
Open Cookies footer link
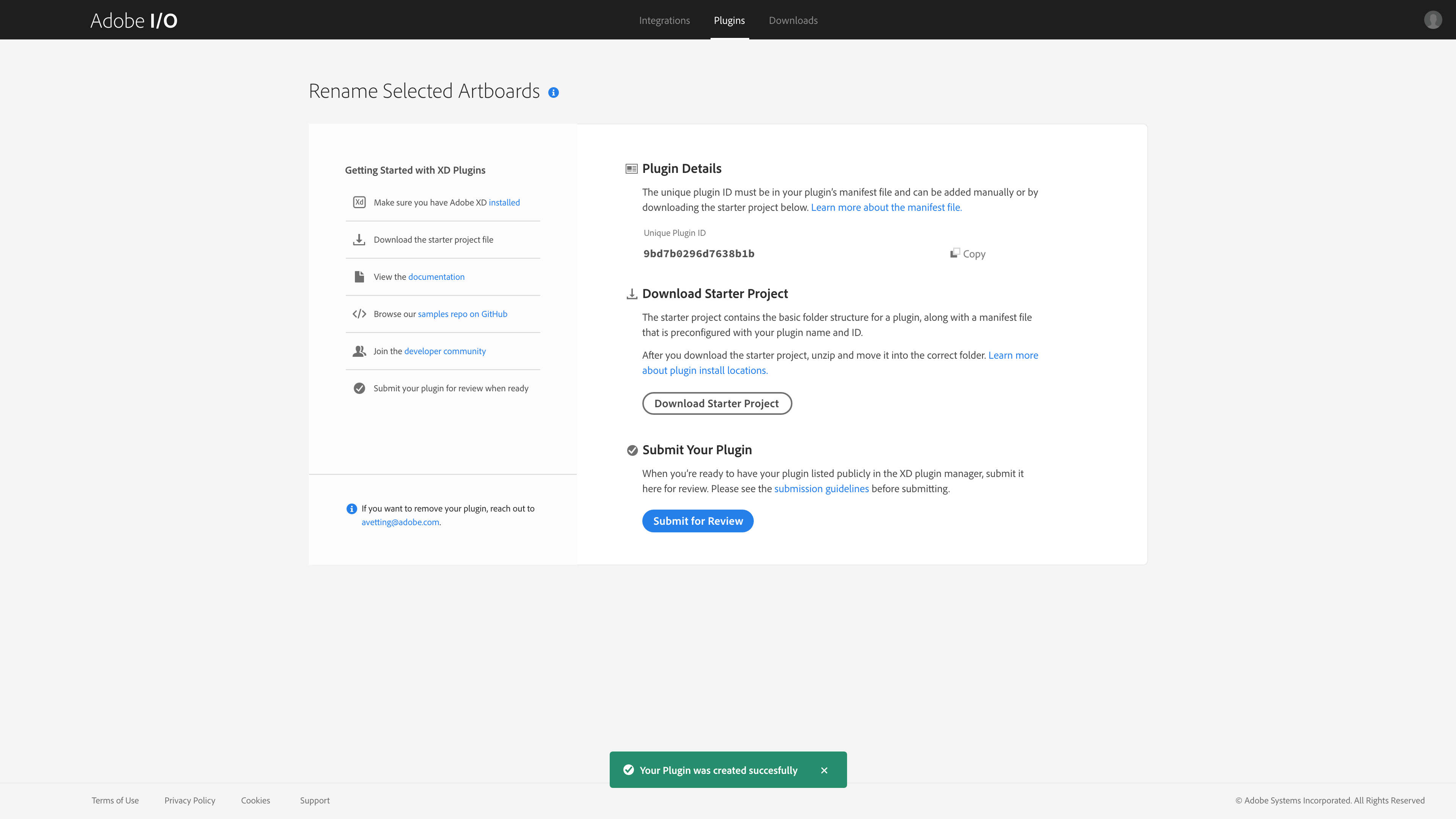coord(256,800)
